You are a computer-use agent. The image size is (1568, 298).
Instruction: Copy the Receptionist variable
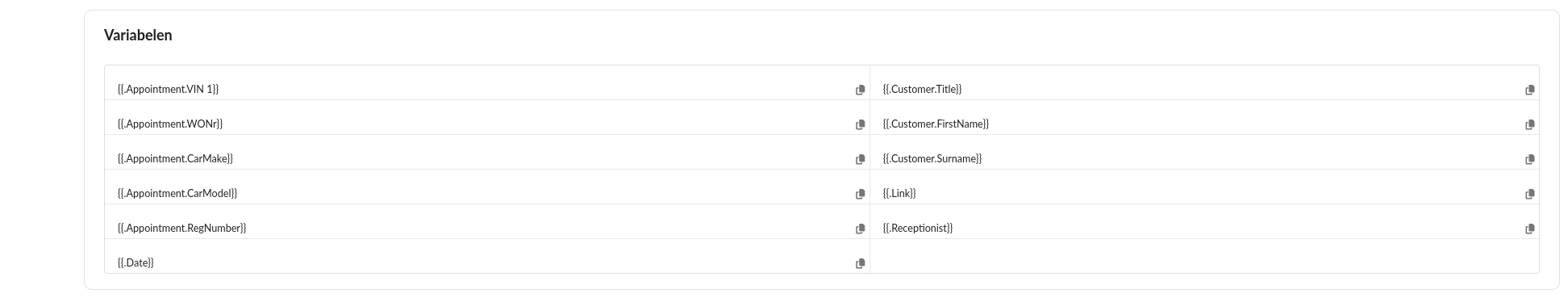[x=1529, y=229]
